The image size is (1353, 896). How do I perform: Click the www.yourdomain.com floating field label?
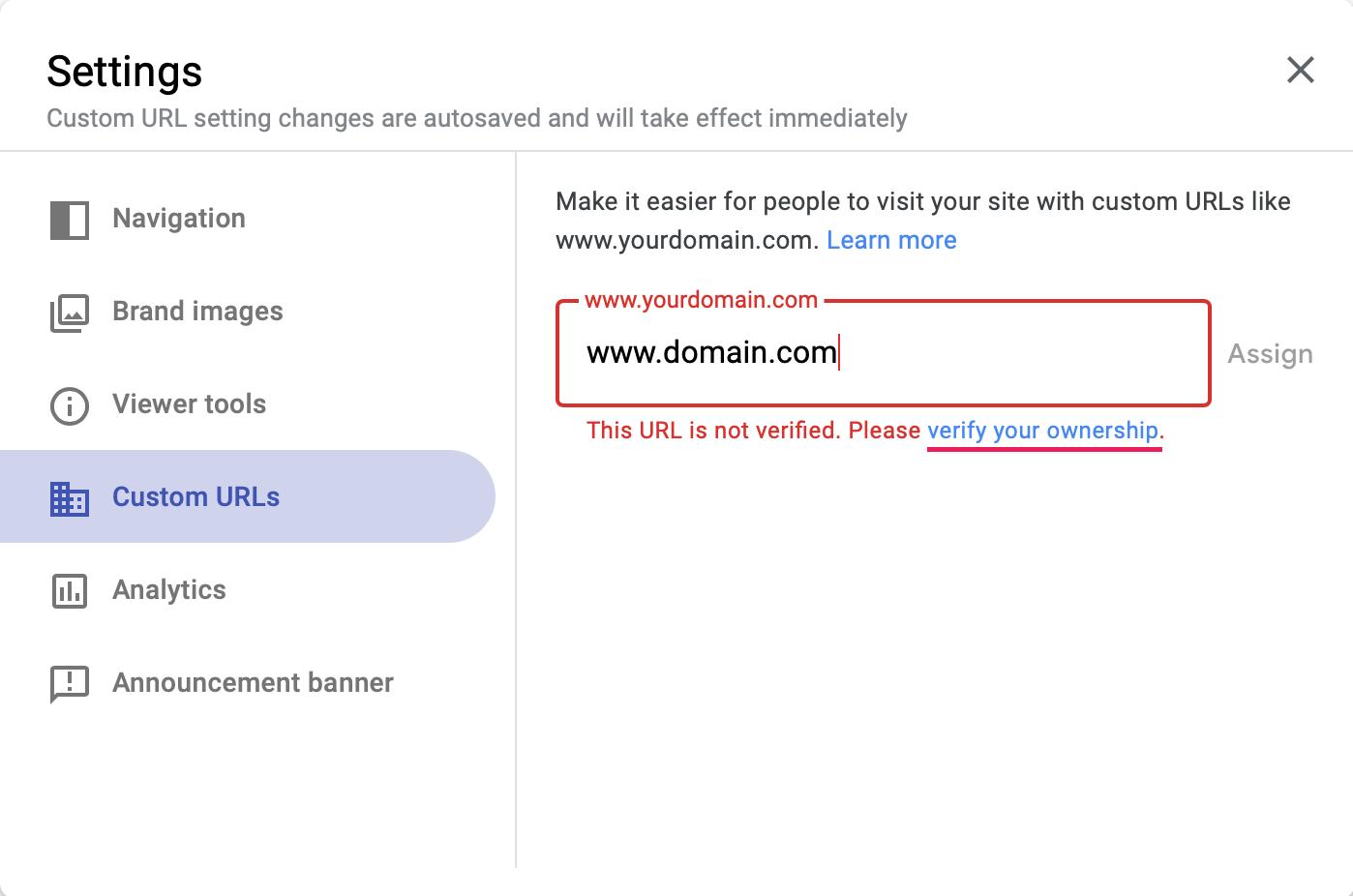[x=701, y=300]
